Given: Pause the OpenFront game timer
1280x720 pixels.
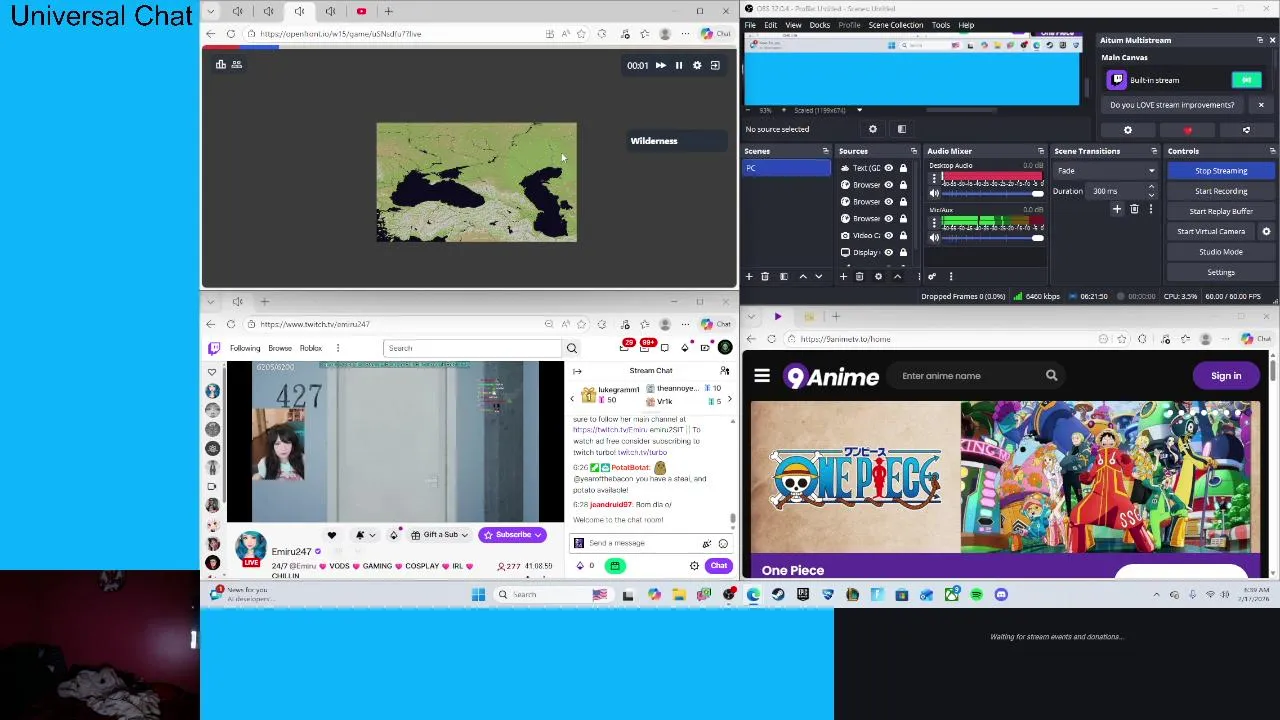Looking at the screenshot, I should click(x=679, y=65).
